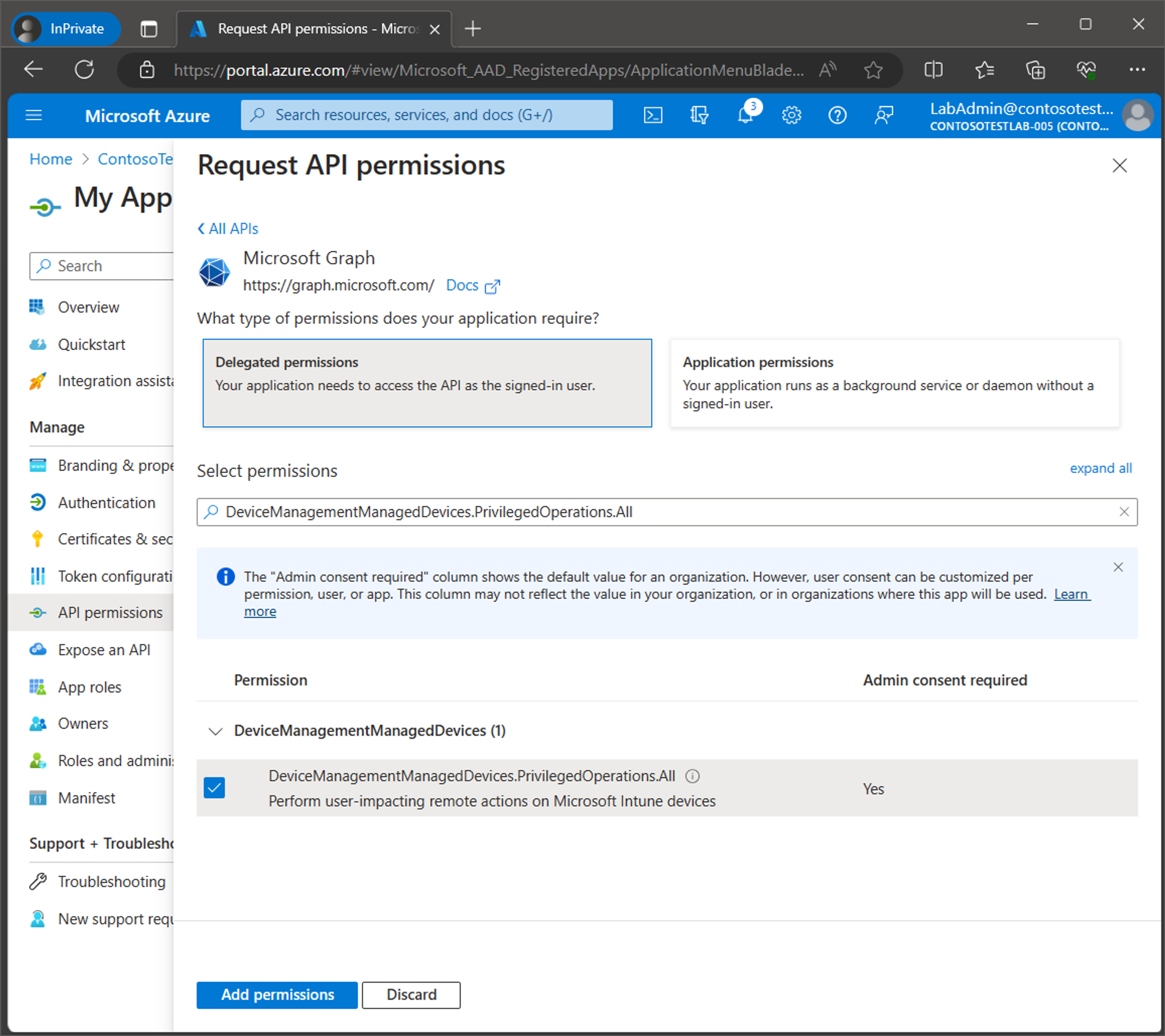Open New support request menu item
Image resolution: width=1165 pixels, height=1036 pixels.
coord(101,919)
